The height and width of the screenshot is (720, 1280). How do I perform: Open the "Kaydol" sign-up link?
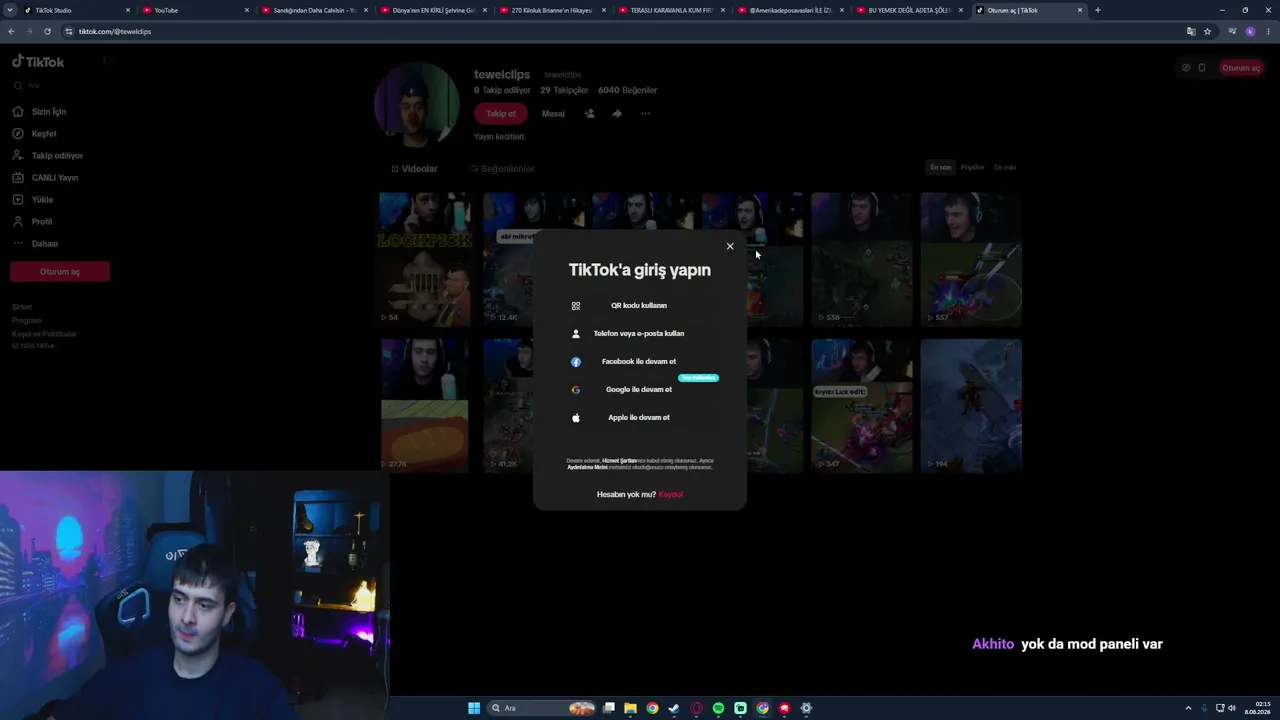(671, 494)
